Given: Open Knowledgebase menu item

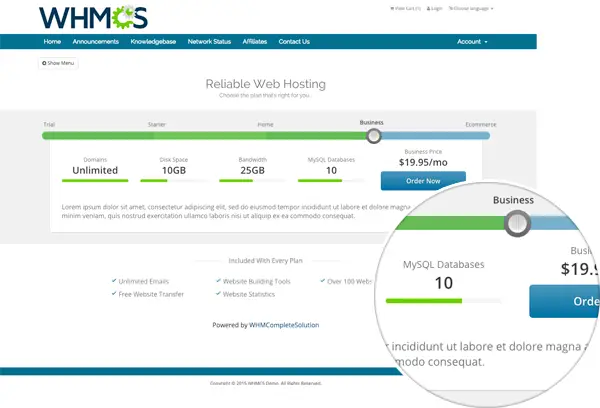Looking at the screenshot, I should tap(153, 41).
